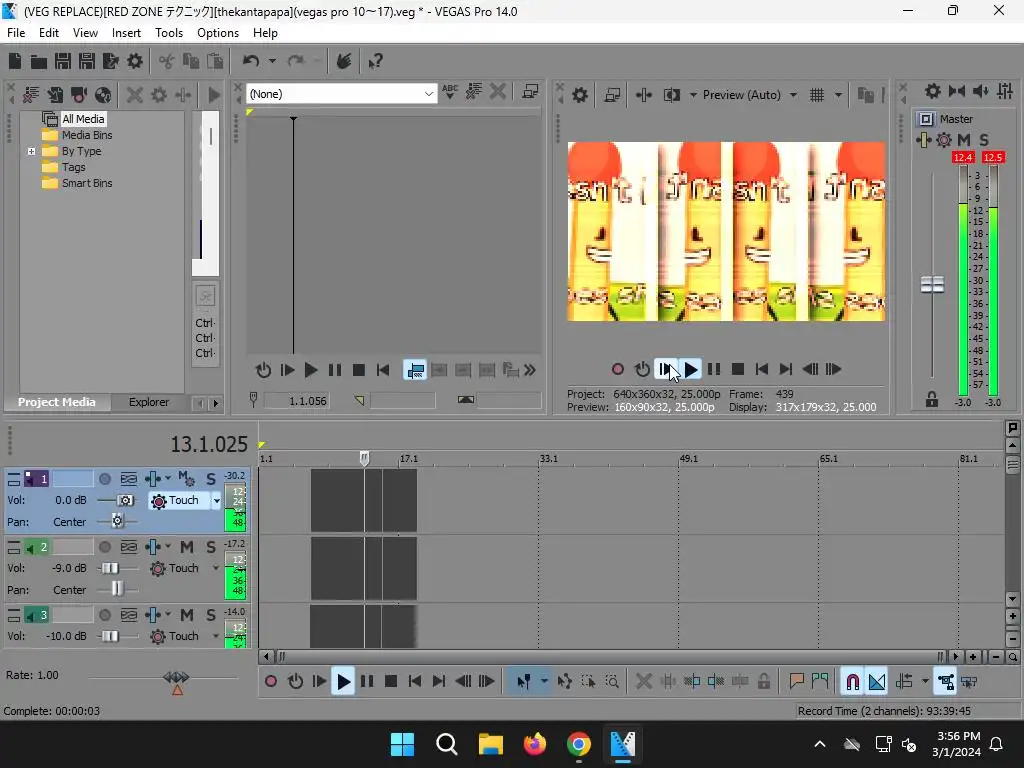Image resolution: width=1024 pixels, height=768 pixels.
Task: Adjust the Master volume fader
Action: point(932,285)
